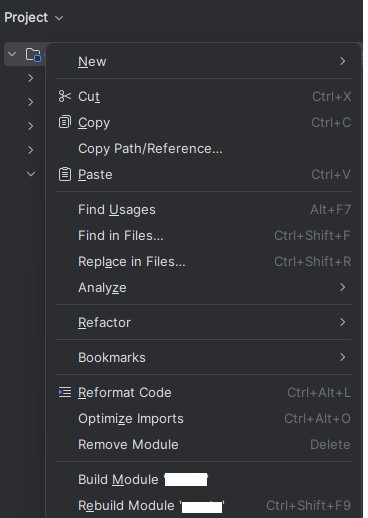The width and height of the screenshot is (368, 518).
Task: Choose Copy from the context menu
Action: tap(203, 123)
